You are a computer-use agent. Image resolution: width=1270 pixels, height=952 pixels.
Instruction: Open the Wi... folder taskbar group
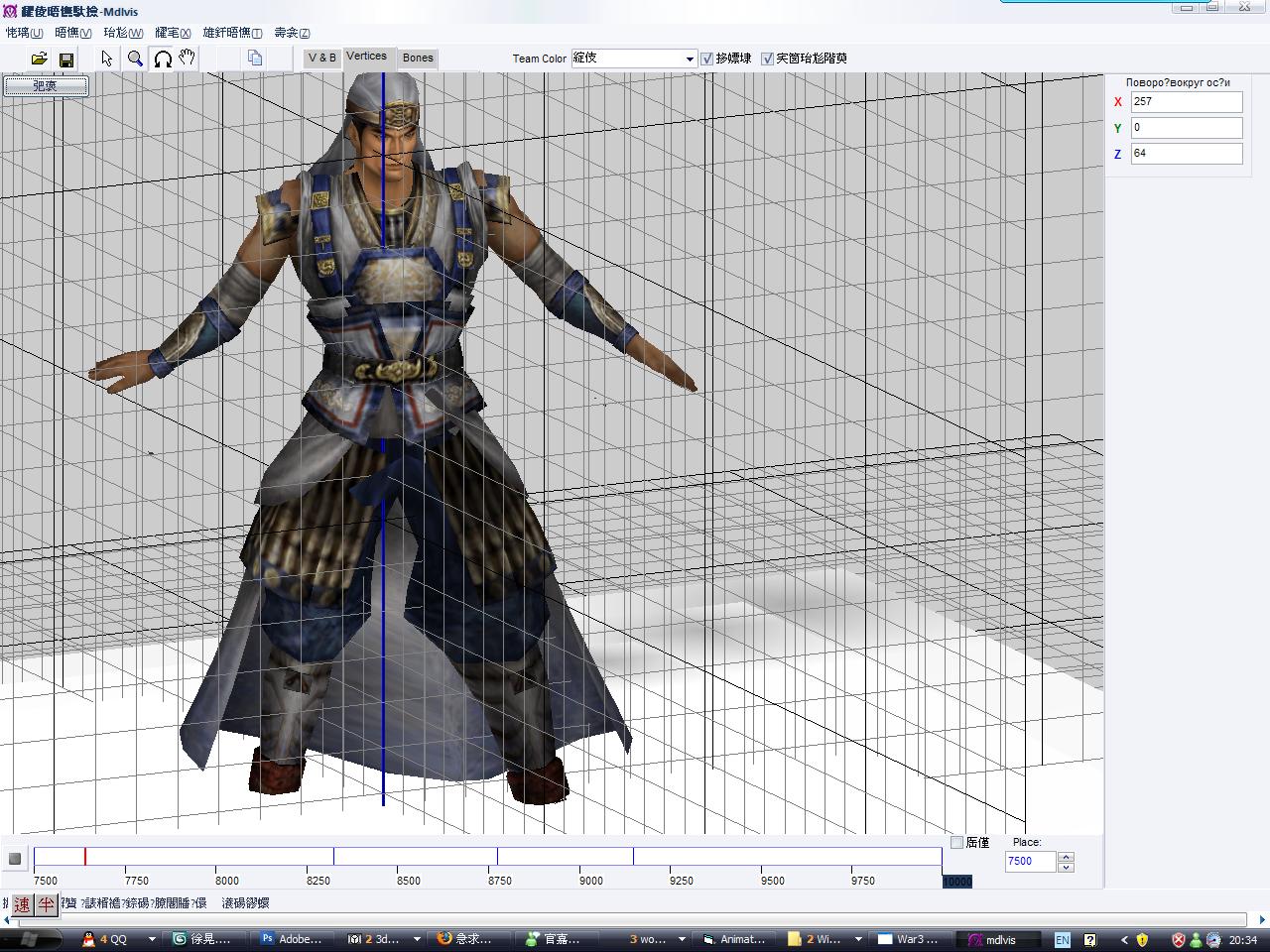(x=816, y=939)
